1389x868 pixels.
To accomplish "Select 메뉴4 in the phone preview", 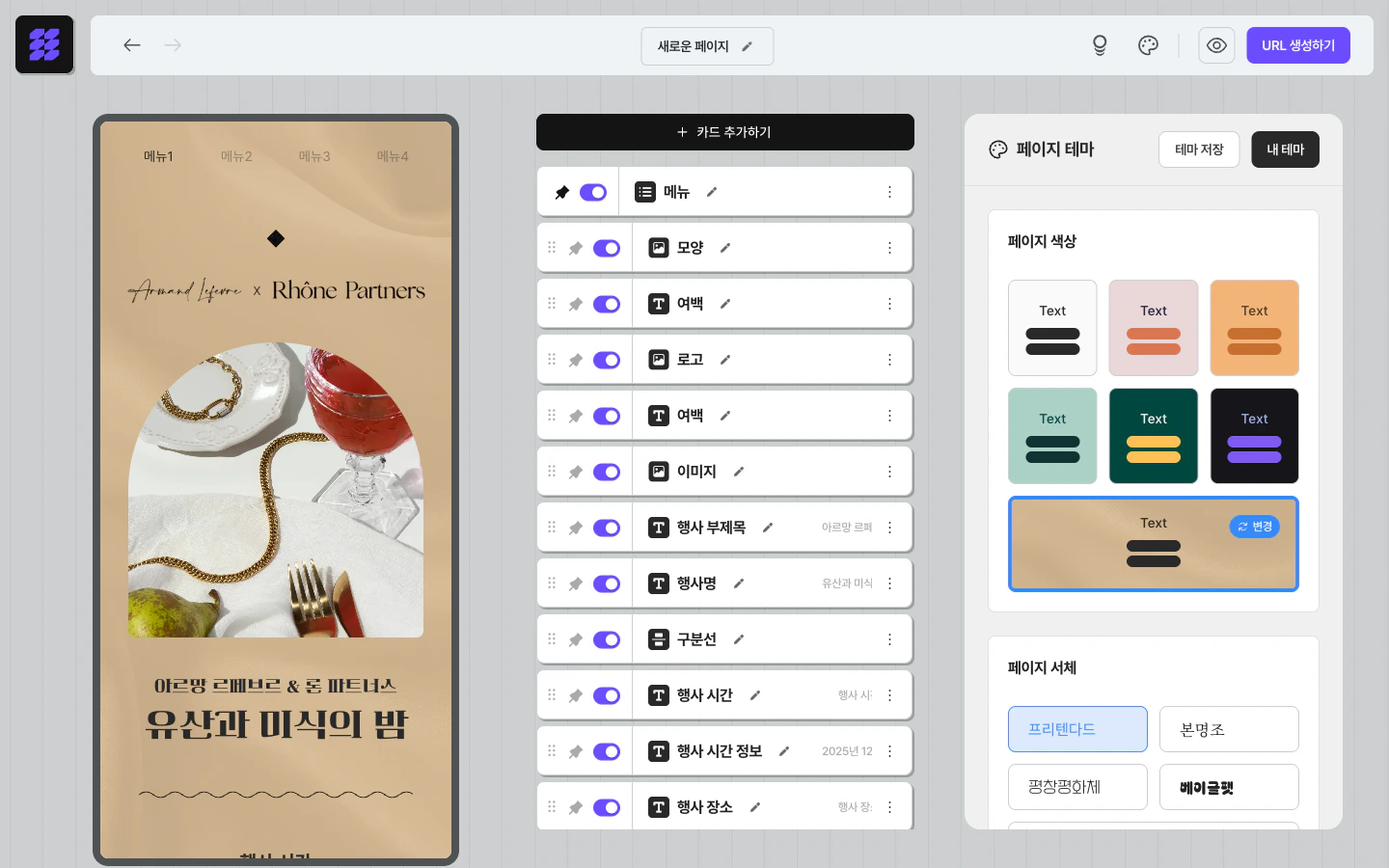I will click(393, 156).
